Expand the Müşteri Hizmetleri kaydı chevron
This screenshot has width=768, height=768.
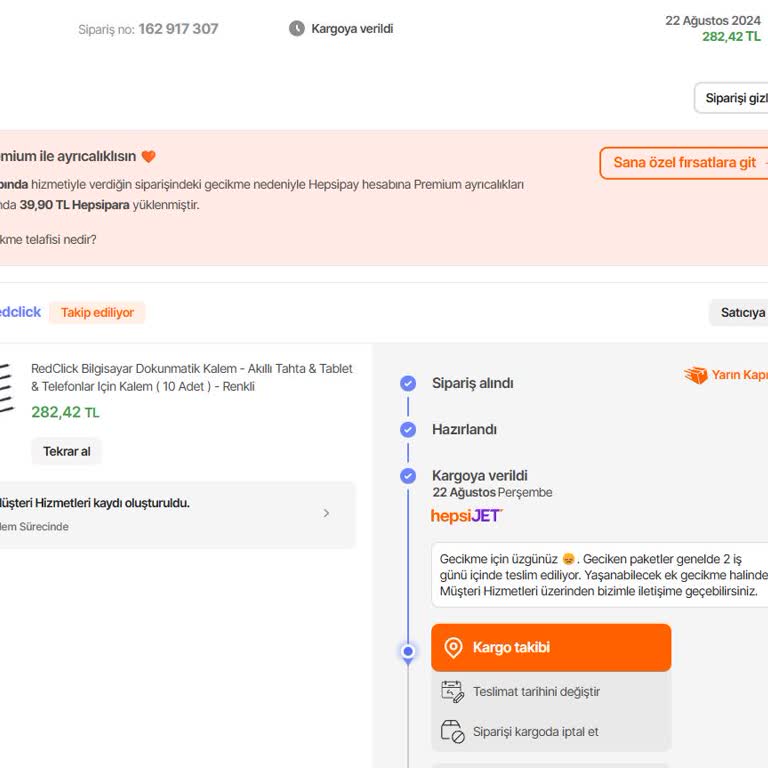[327, 513]
